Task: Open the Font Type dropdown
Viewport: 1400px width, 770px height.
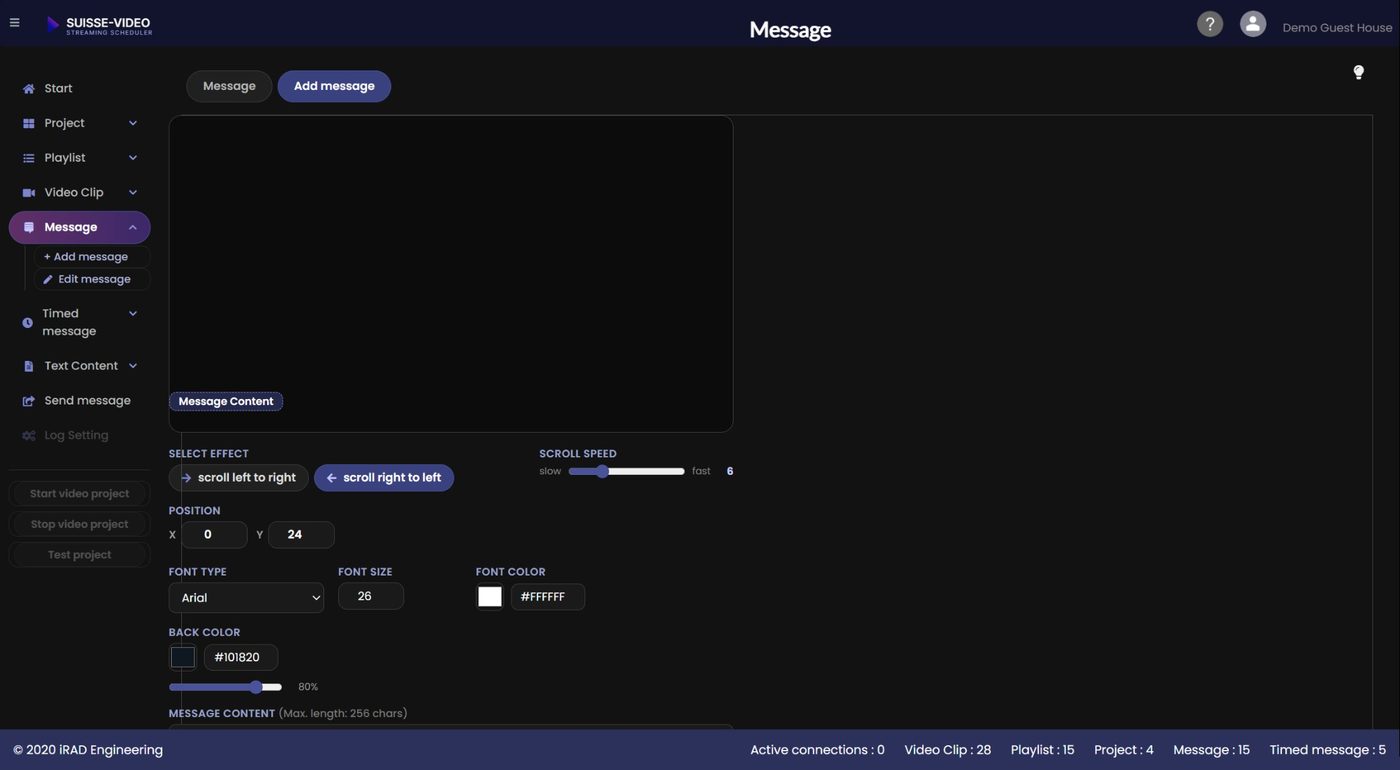Action: click(246, 598)
